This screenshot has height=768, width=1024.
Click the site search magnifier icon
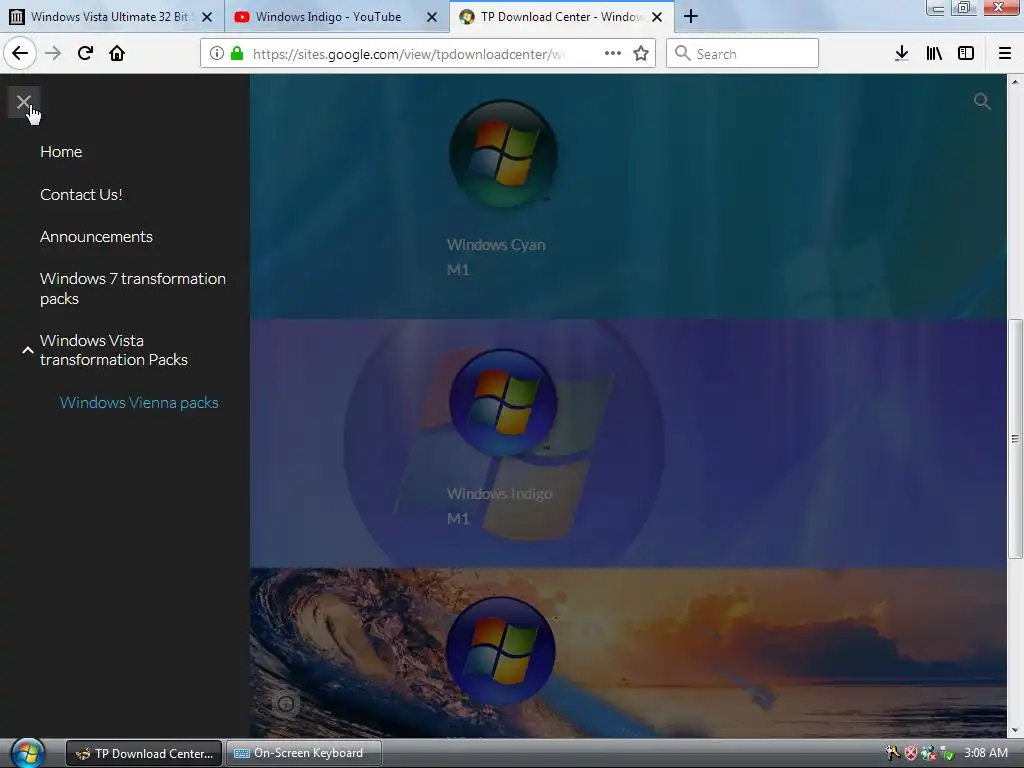tap(982, 101)
